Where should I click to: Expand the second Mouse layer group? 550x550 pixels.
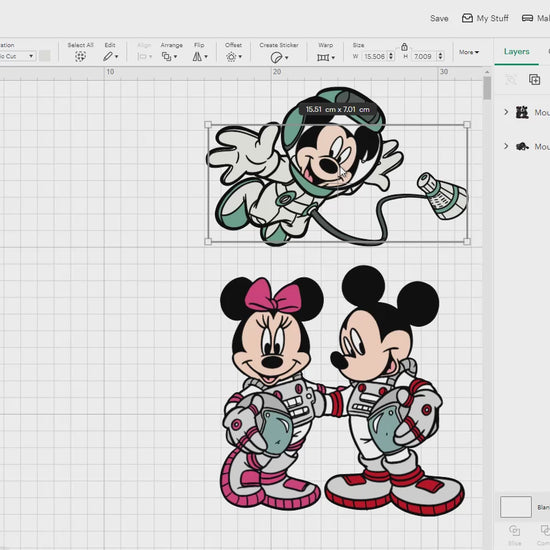[x=506, y=146]
